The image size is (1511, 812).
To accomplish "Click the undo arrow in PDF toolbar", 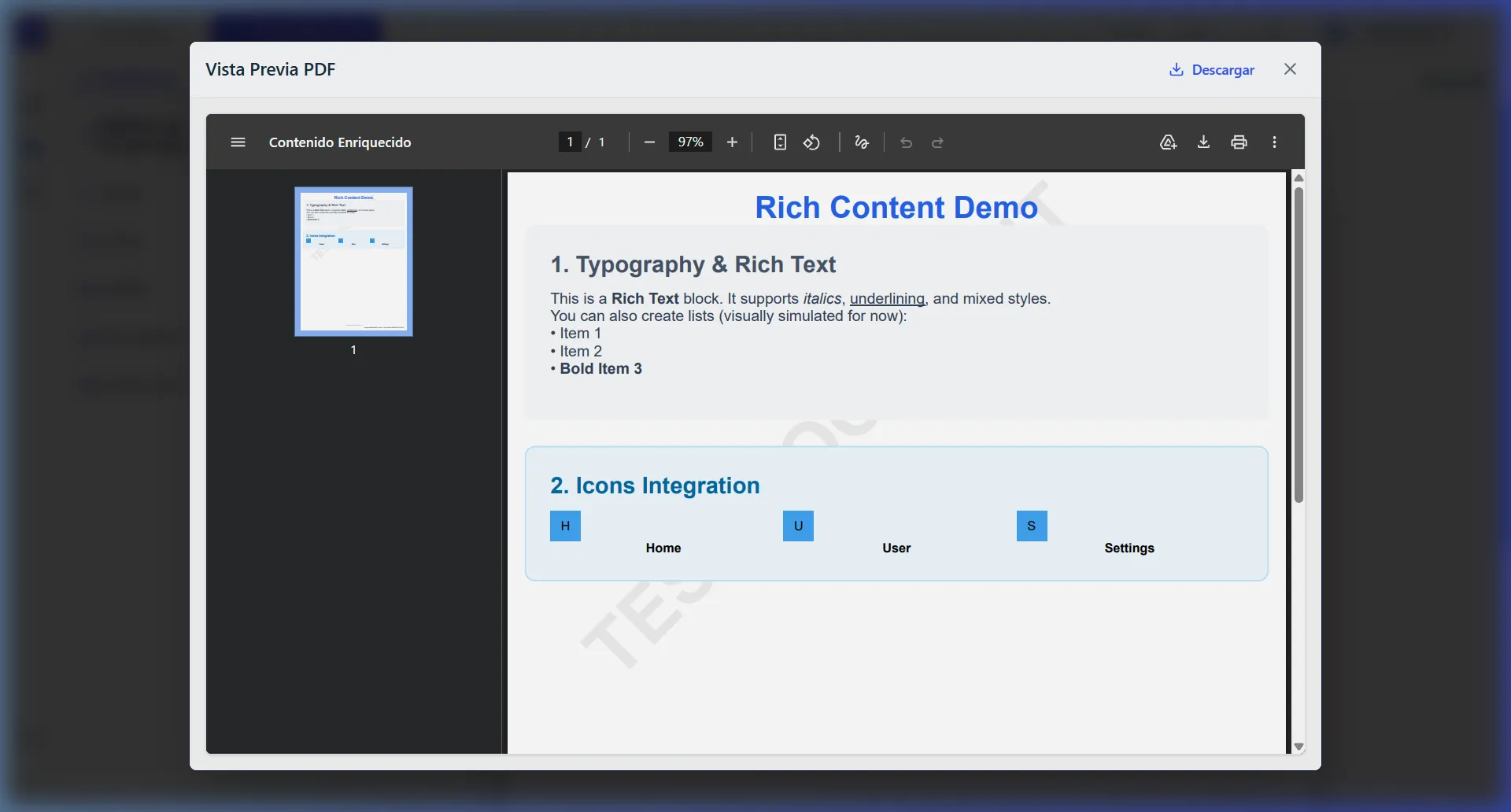I will [x=906, y=142].
